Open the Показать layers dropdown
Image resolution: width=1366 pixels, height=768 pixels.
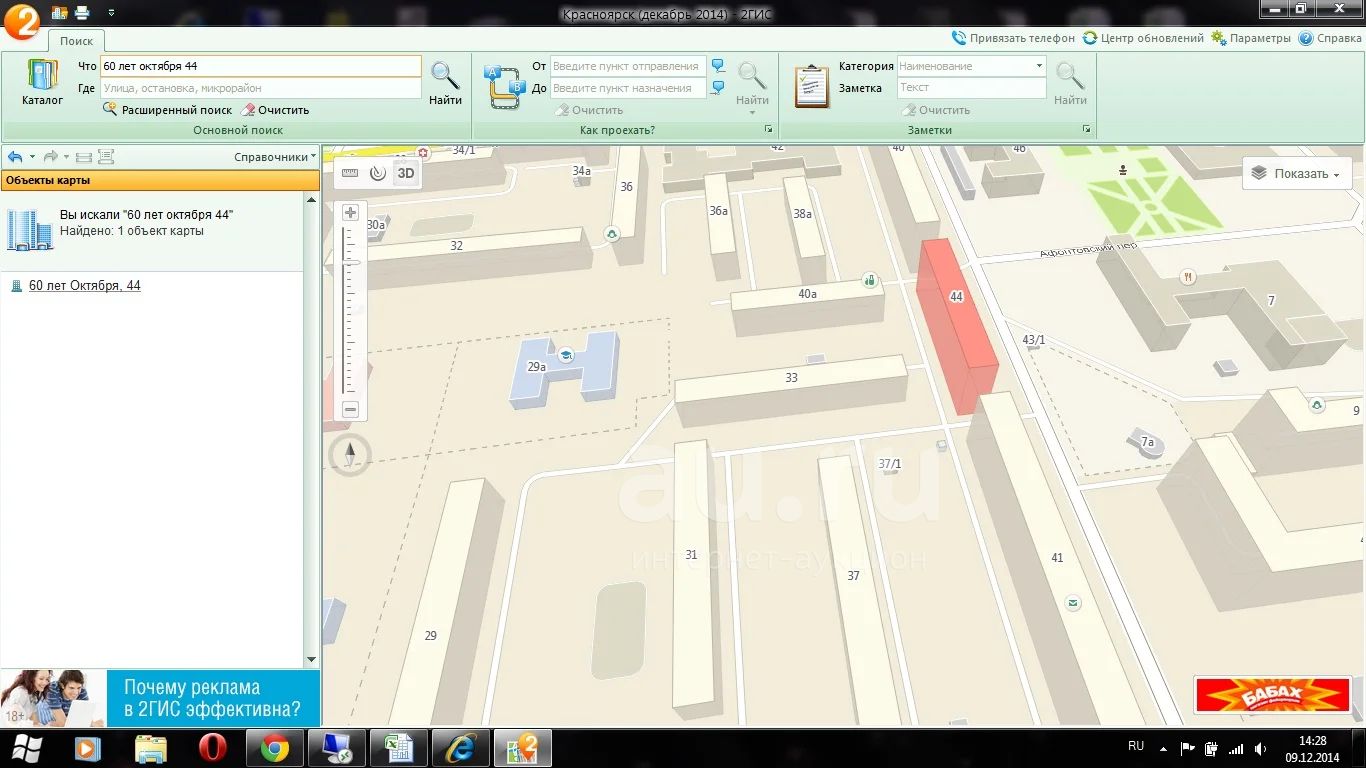click(1297, 173)
